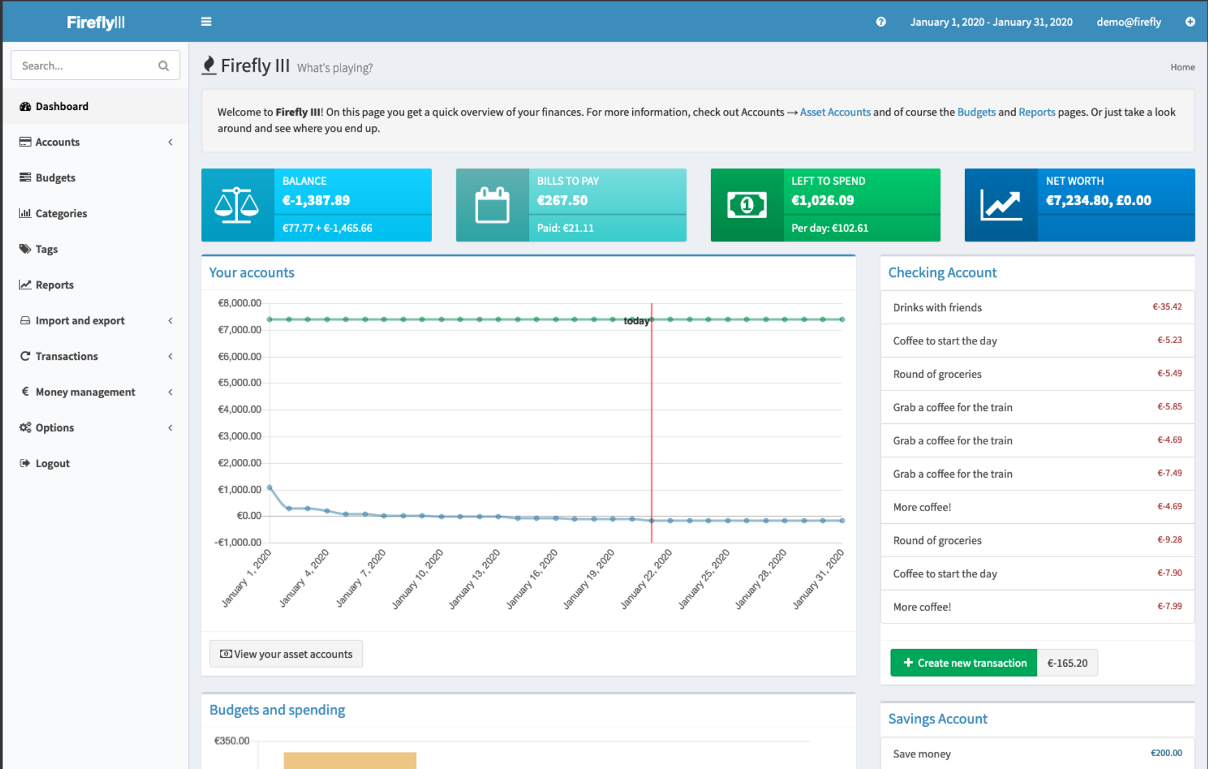This screenshot has height=769, width=1208.
Task: Open the Budgets sidebar page
Action: click(x=55, y=178)
